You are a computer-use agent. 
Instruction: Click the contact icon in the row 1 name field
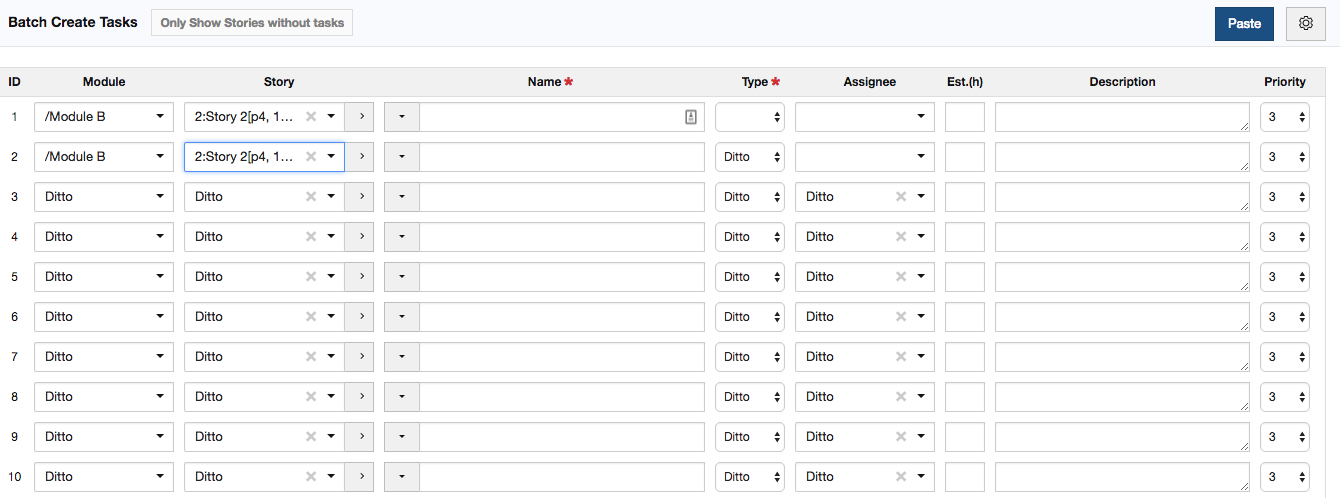(691, 116)
